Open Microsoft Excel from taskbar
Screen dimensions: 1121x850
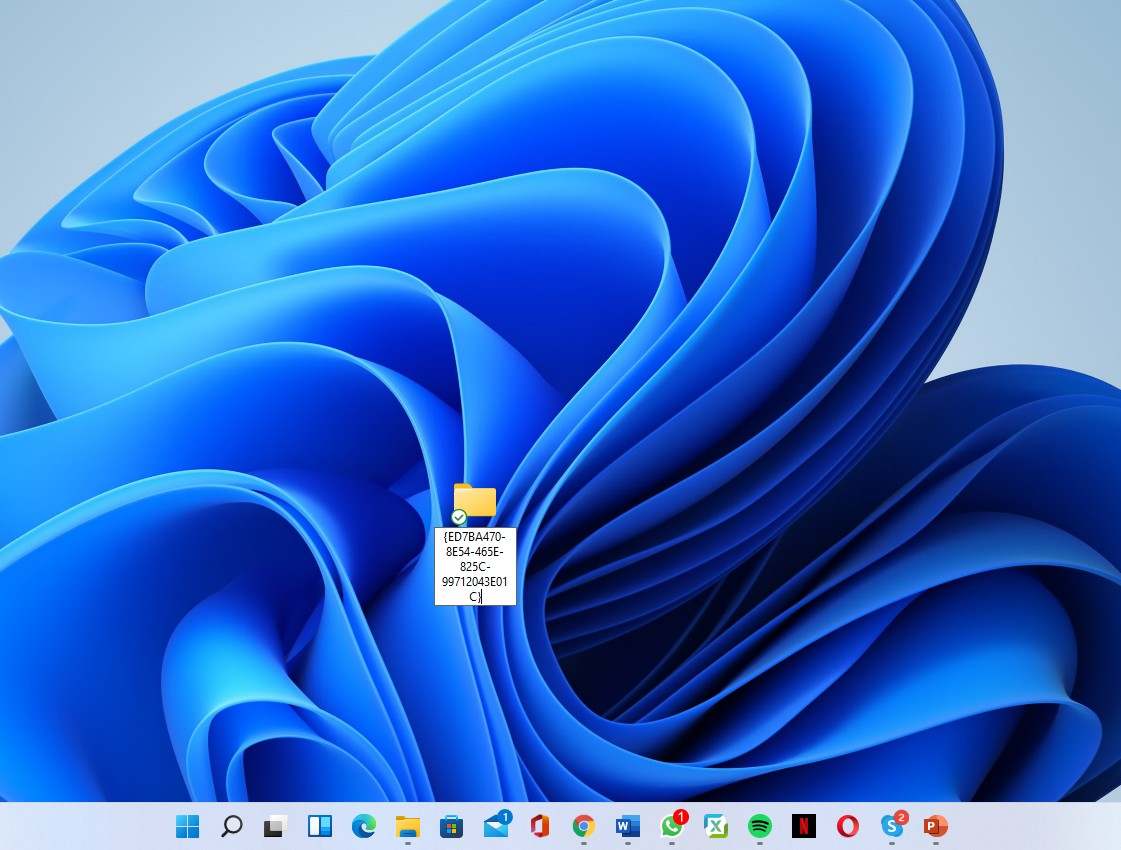[716, 826]
